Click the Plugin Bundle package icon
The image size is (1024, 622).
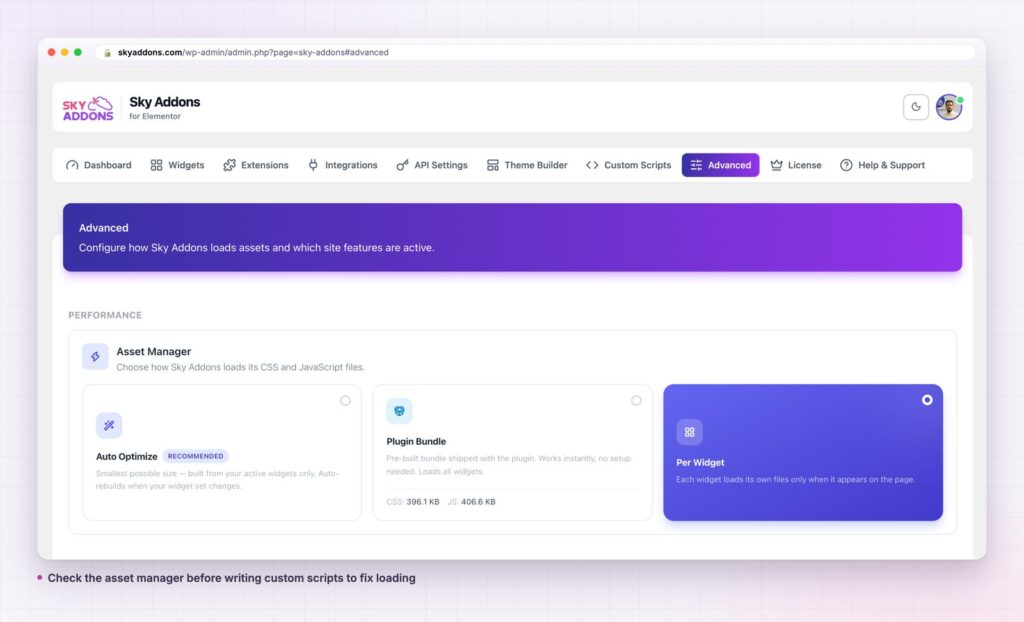[399, 411]
